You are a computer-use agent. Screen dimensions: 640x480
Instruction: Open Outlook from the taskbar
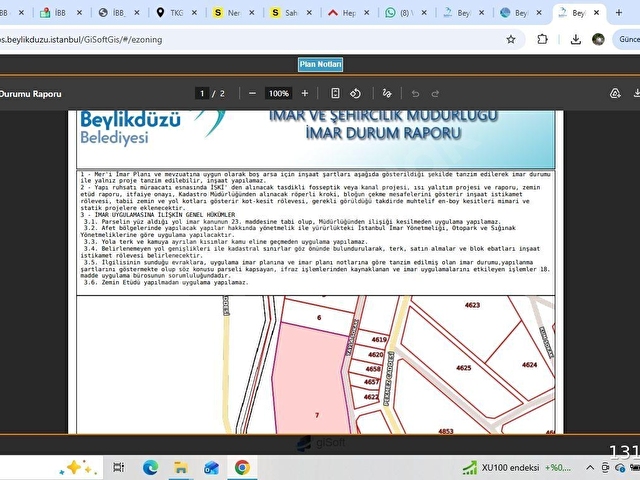coord(211,467)
